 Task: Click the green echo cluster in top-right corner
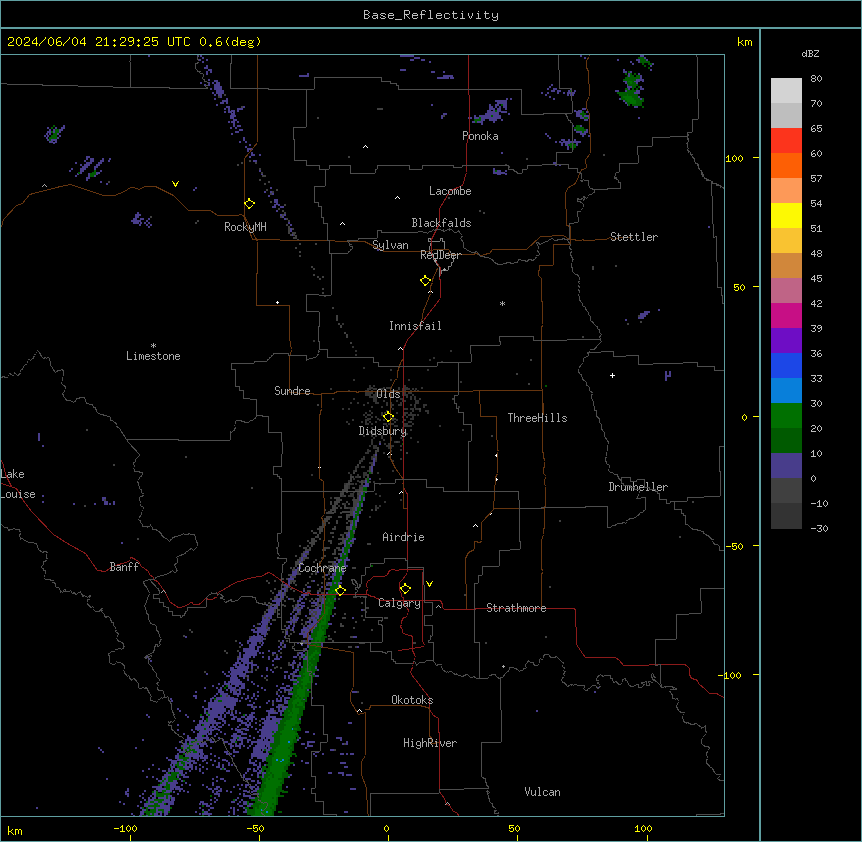pos(631,88)
